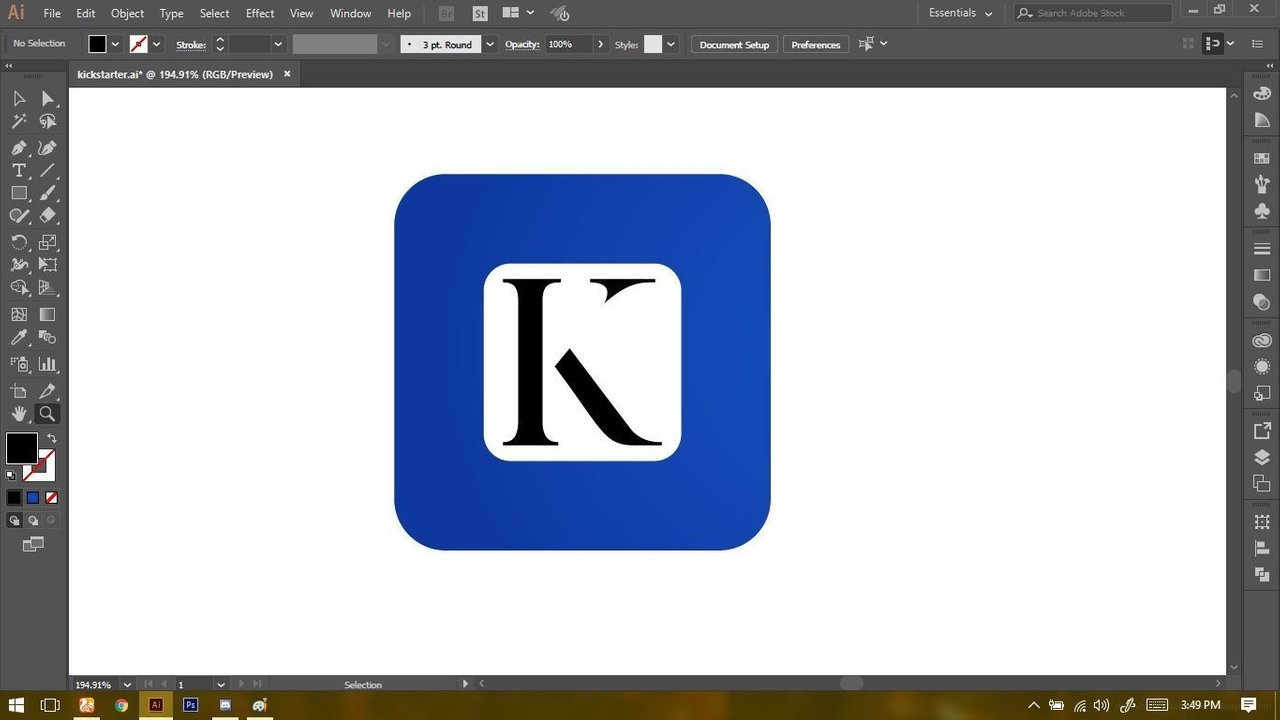Screen dimensions: 1280x720
Task: Select the Mesh tool
Action: tap(19, 314)
